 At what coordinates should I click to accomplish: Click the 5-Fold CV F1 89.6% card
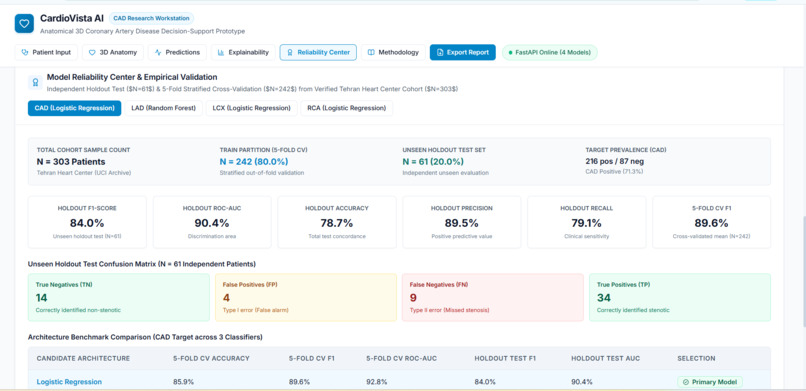coord(711,222)
